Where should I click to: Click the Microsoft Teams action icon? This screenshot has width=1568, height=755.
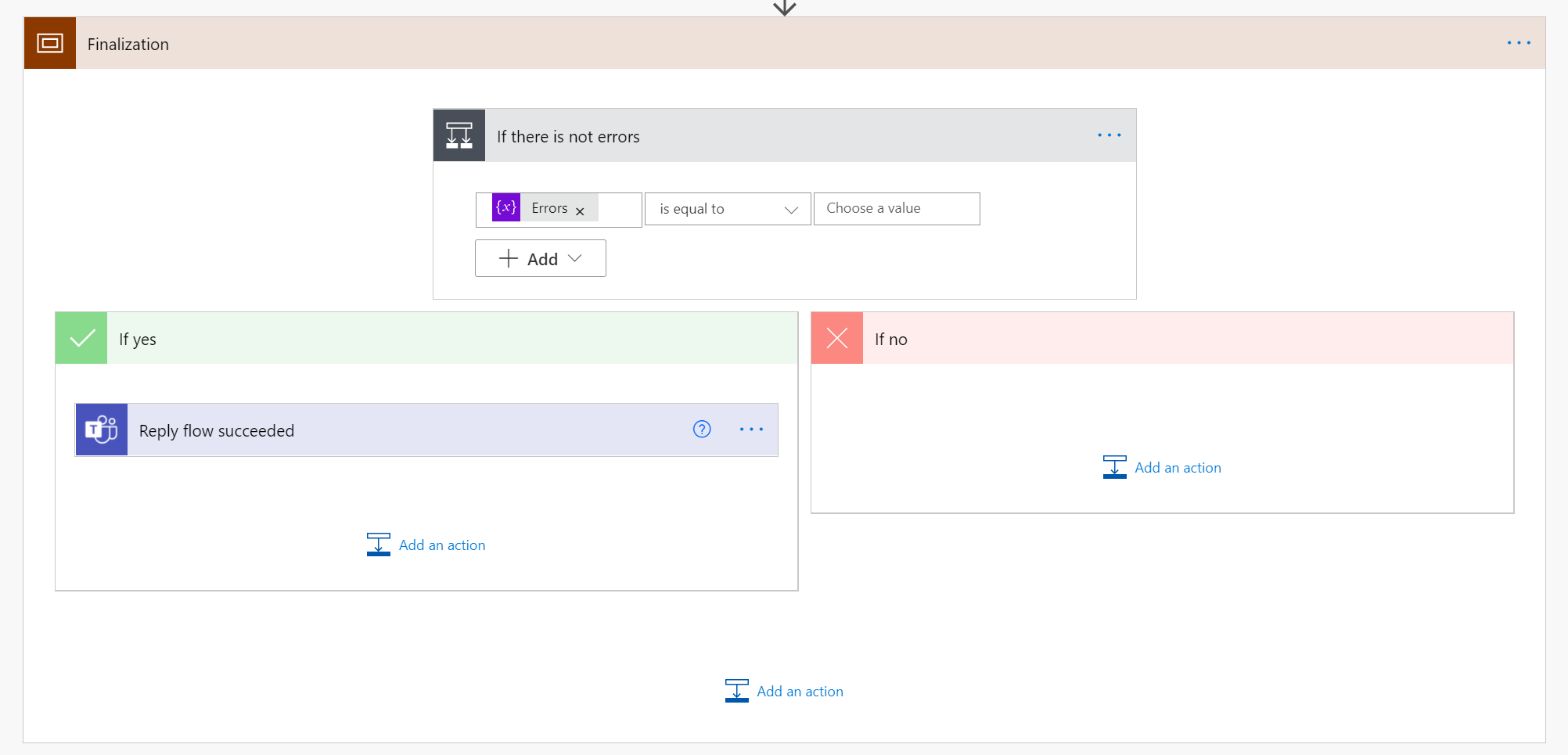[x=102, y=430]
